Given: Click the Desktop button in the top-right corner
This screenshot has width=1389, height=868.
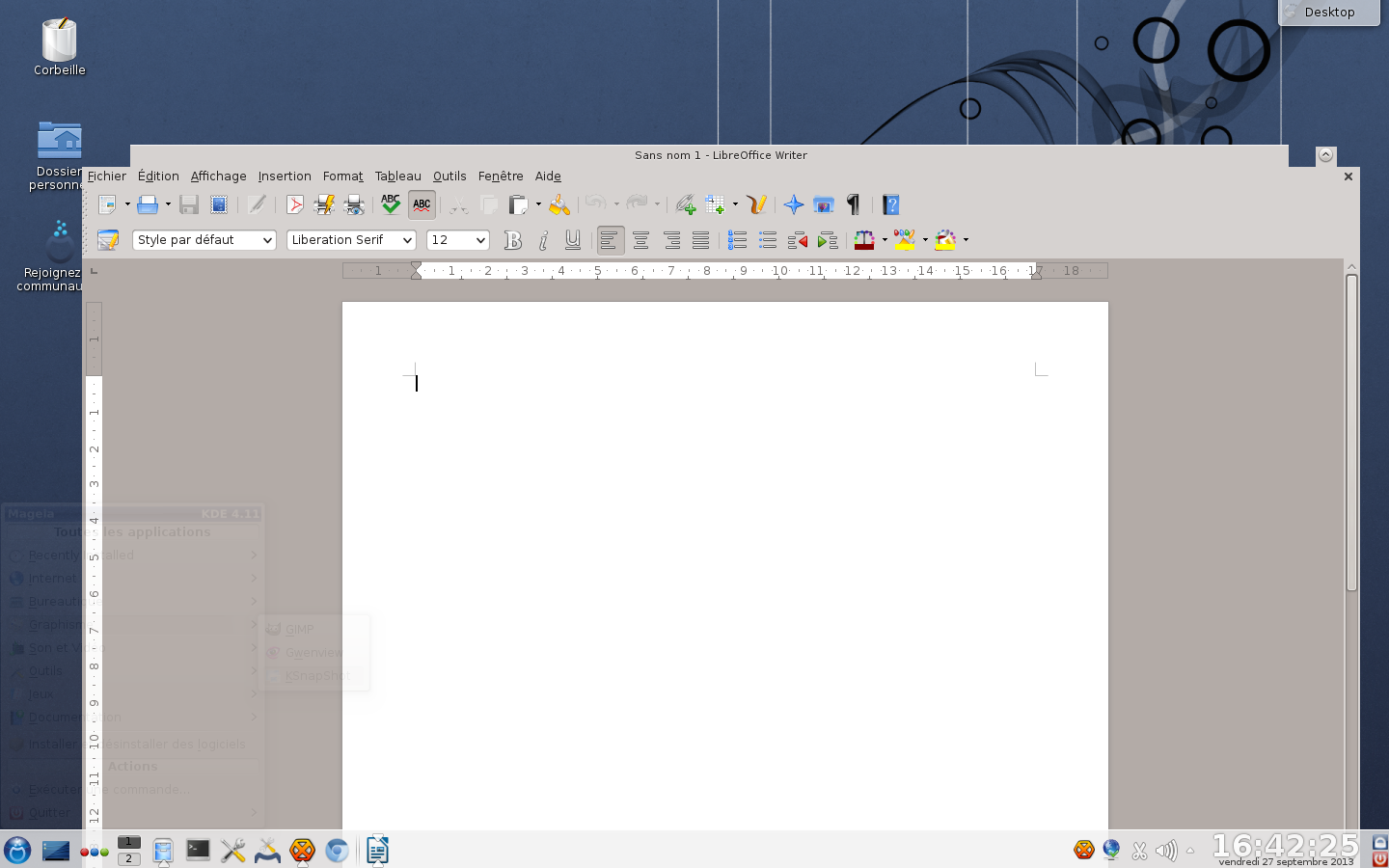Looking at the screenshot, I should 1329,13.
